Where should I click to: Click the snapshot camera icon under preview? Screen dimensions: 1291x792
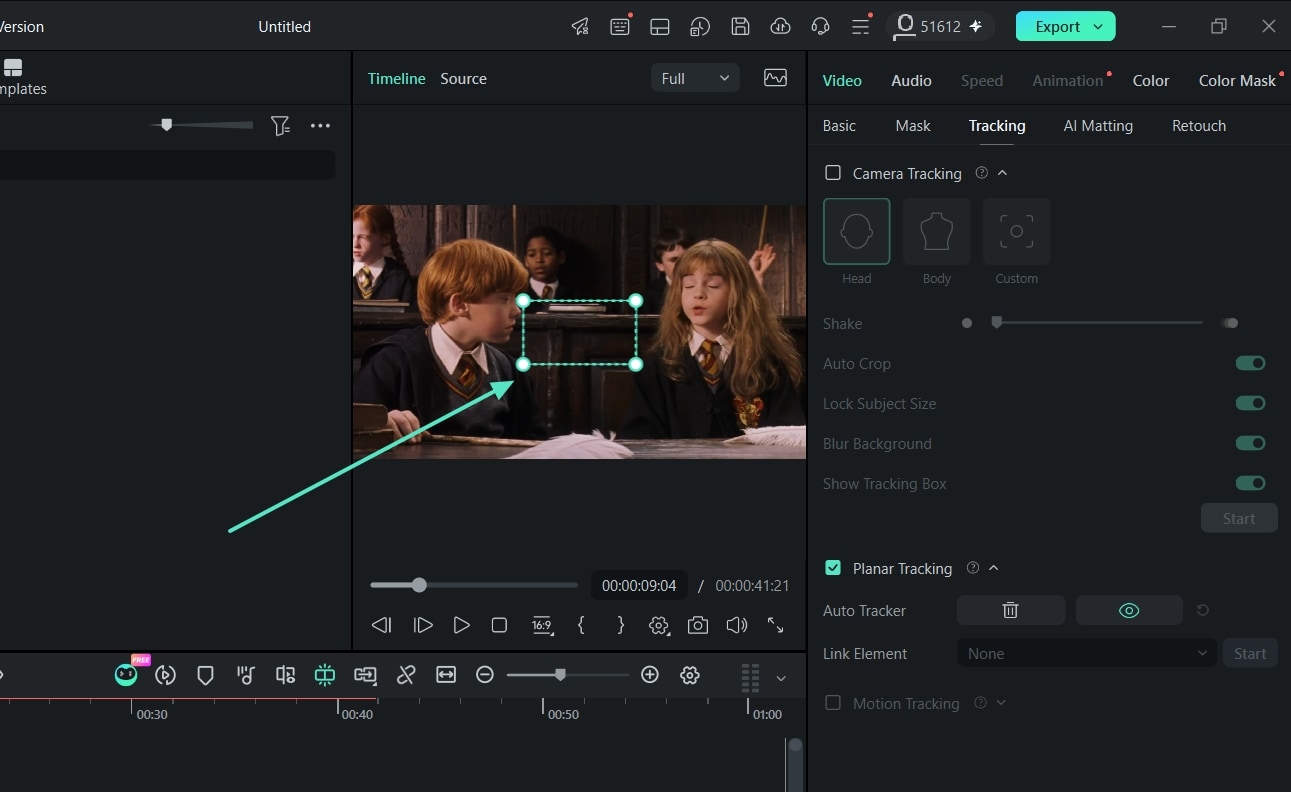(698, 625)
